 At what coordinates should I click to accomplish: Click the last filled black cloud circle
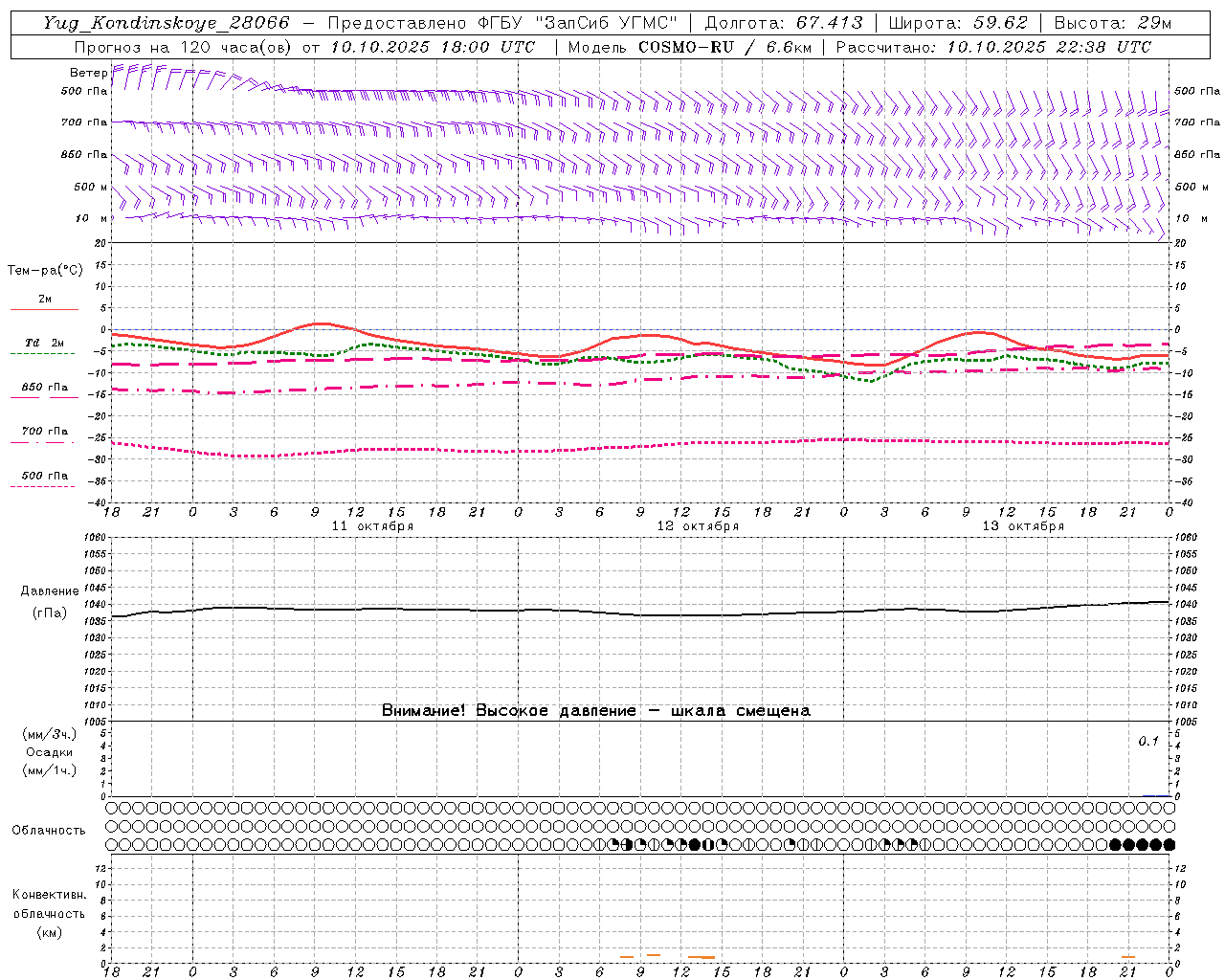pos(1169,844)
